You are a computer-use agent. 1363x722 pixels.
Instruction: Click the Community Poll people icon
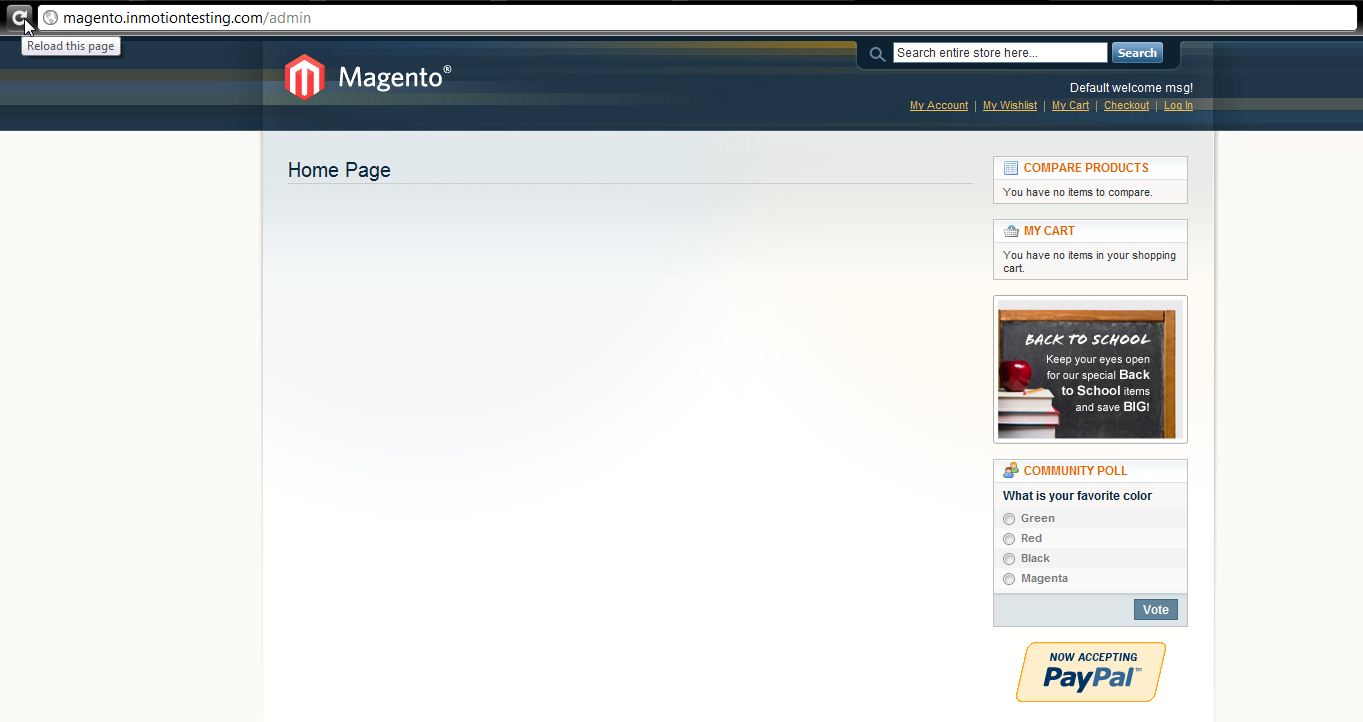[1011, 470]
